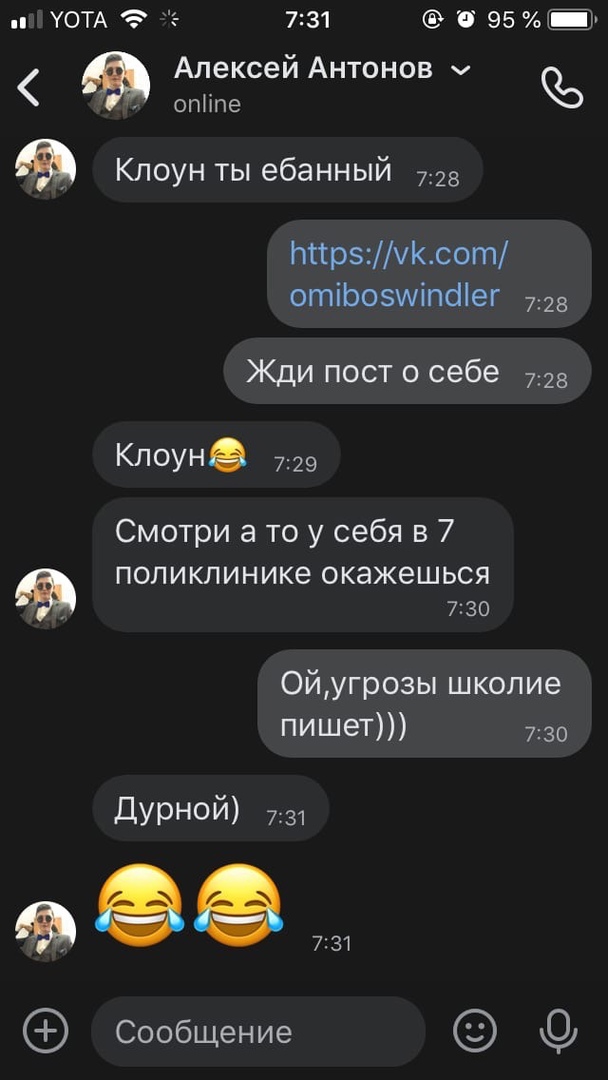Tap the 'Клоун' message with emoji
Image resolution: width=608 pixels, height=1080 pixels.
(x=216, y=455)
